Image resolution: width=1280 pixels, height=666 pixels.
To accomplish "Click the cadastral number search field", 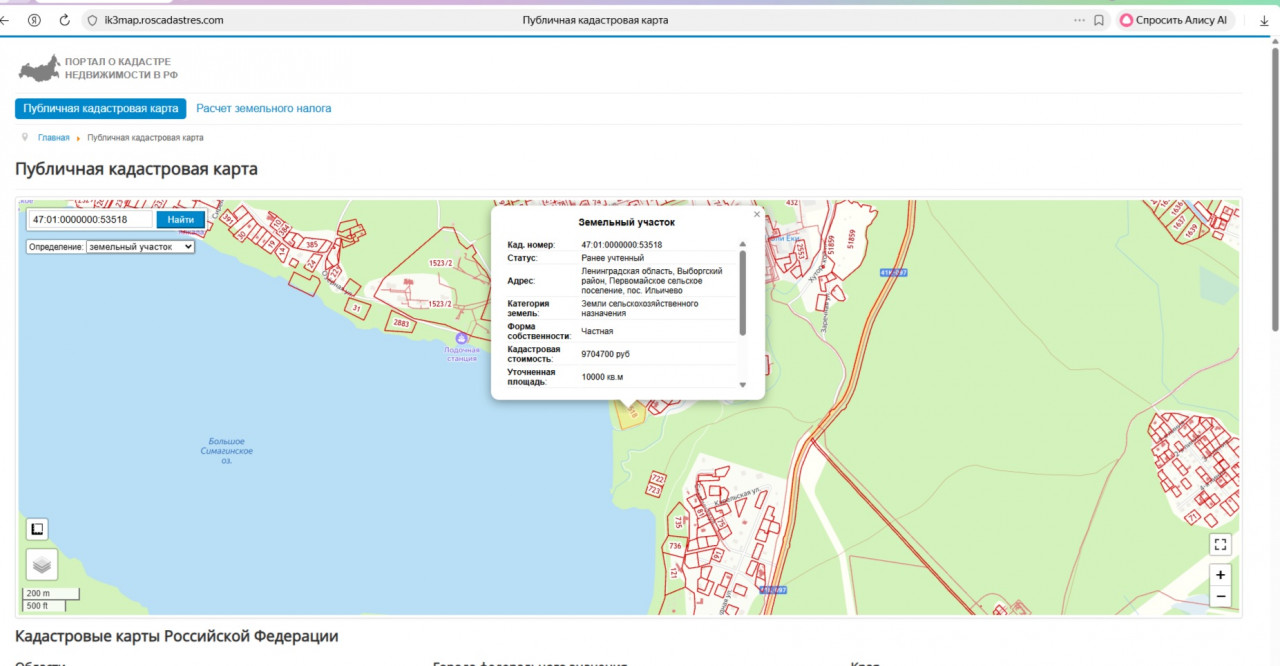I will click(x=90, y=219).
